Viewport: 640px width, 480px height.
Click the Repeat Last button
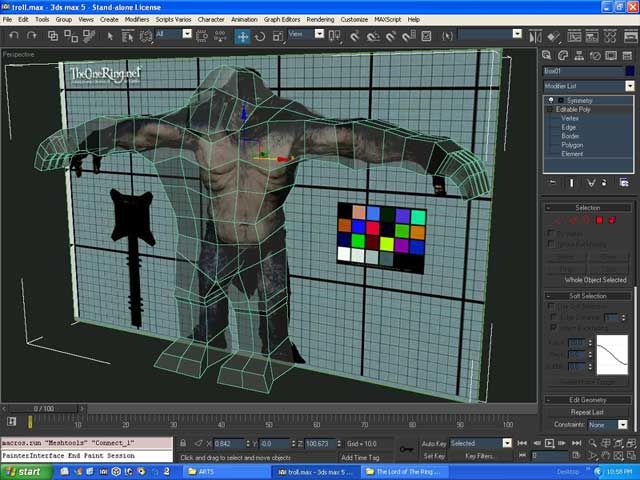587,412
